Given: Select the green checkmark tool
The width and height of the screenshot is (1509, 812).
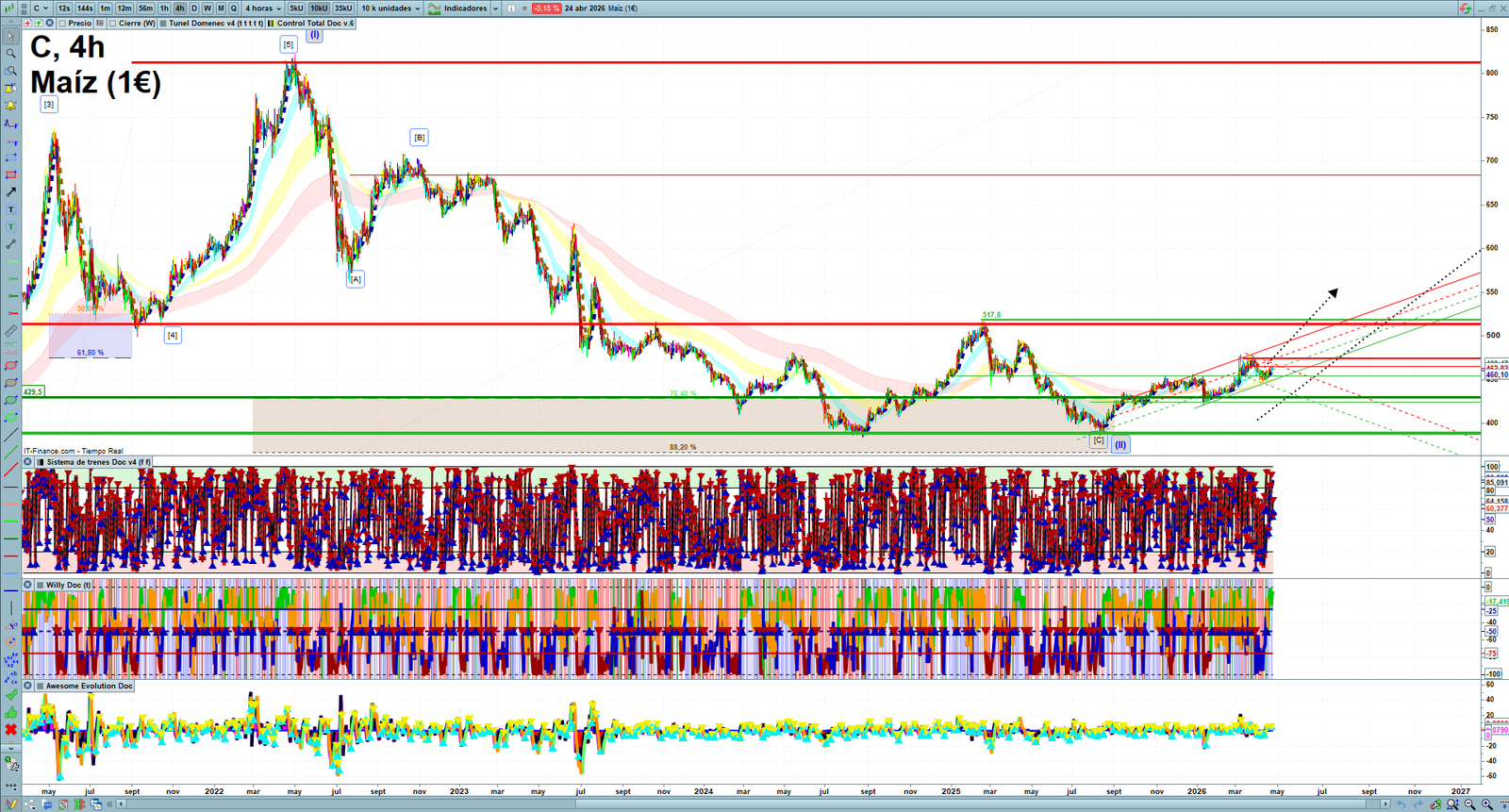Looking at the screenshot, I should (x=10, y=695).
